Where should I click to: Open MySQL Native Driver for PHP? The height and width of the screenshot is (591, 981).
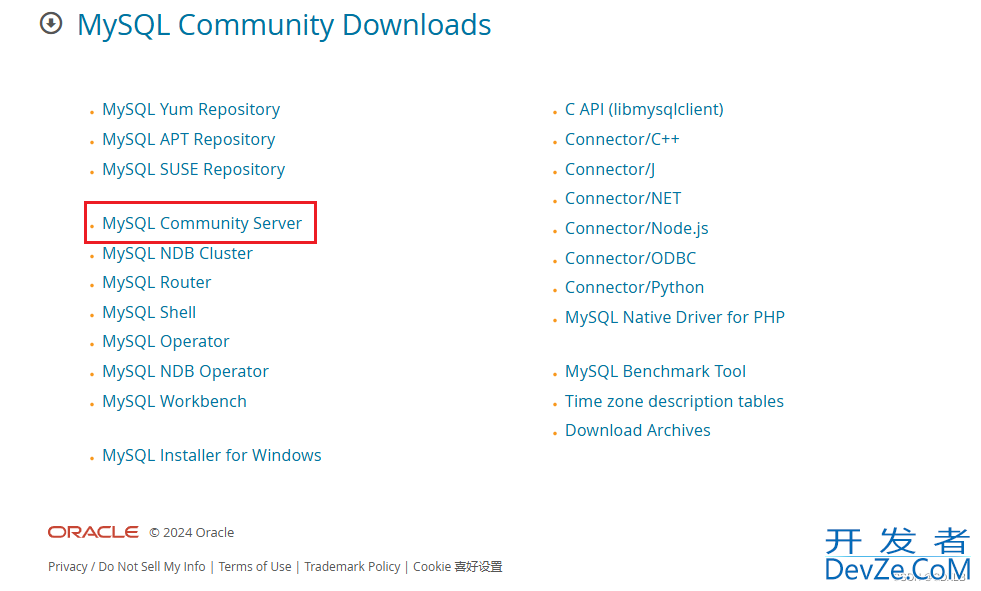[x=674, y=317]
